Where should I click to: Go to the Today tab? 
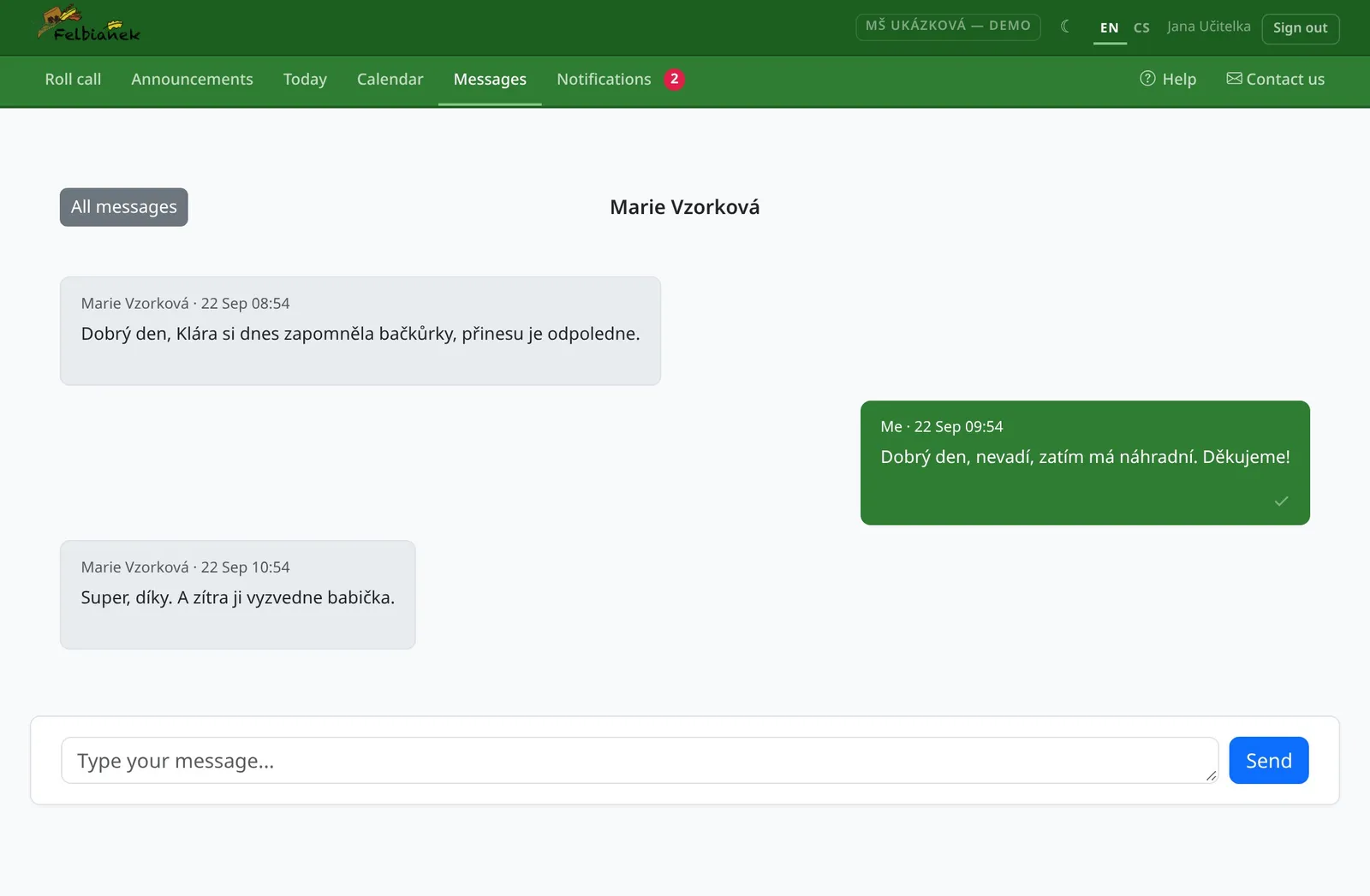305,80
